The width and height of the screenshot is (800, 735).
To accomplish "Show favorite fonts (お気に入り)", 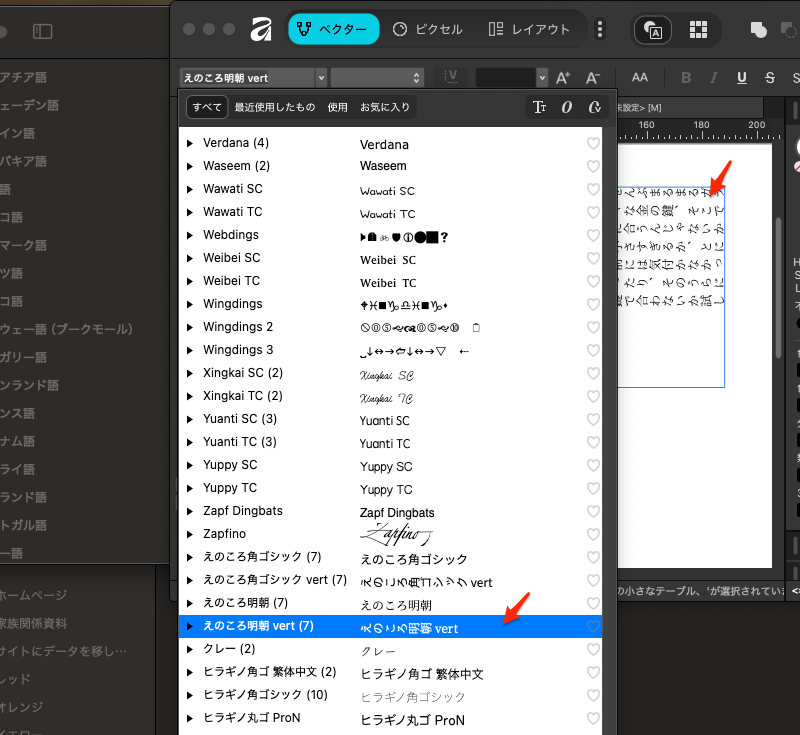I will (385, 107).
